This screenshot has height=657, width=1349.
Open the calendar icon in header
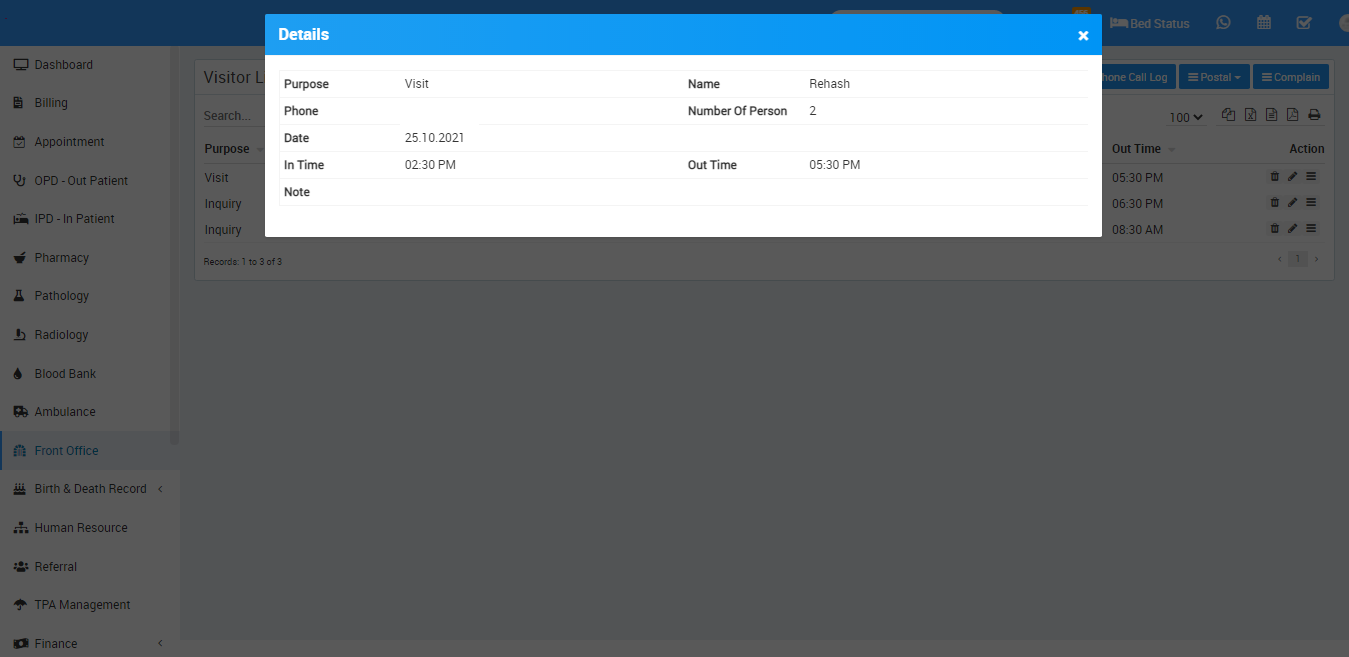pos(1264,23)
